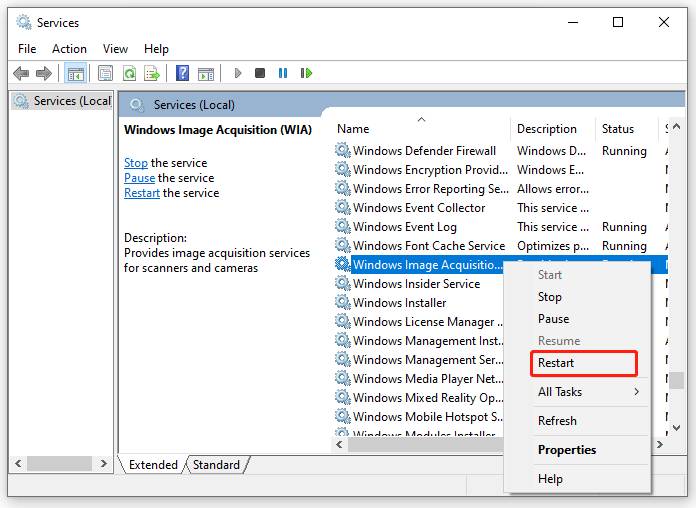Click gear icon beside Windows Defender Firewall

(343, 150)
